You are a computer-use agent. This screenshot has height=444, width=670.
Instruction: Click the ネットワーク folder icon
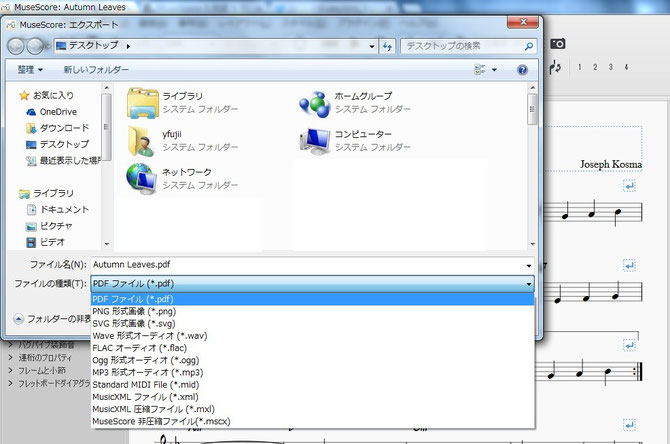point(141,179)
